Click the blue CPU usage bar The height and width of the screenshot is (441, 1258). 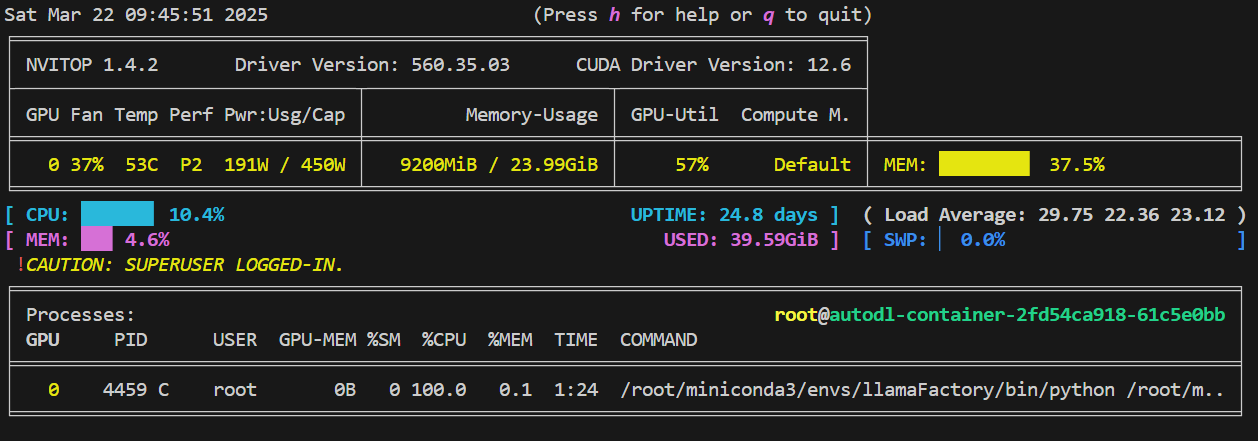(117, 214)
